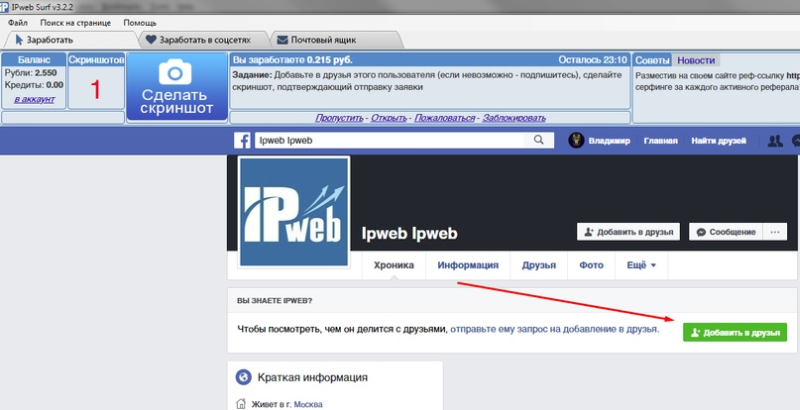This screenshot has width=800, height=410.
Task: Click the Пропустить link under the task
Action: tap(338, 117)
